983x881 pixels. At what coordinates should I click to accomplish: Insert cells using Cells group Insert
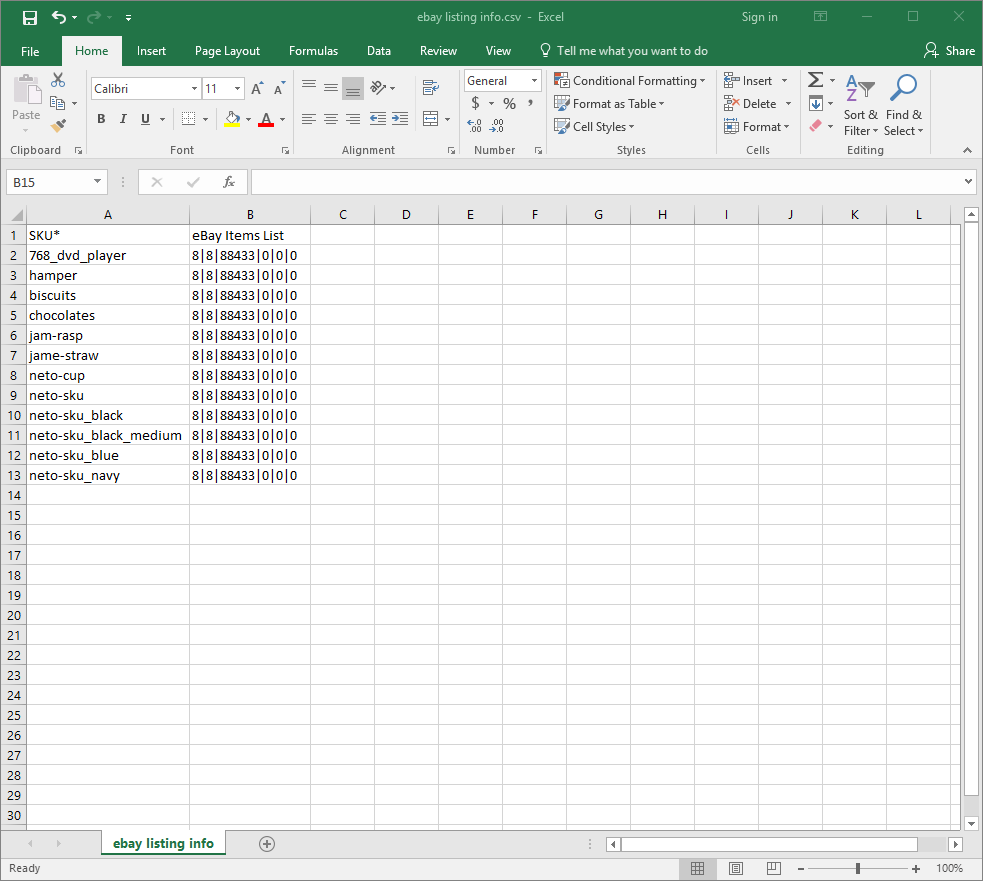(748, 80)
